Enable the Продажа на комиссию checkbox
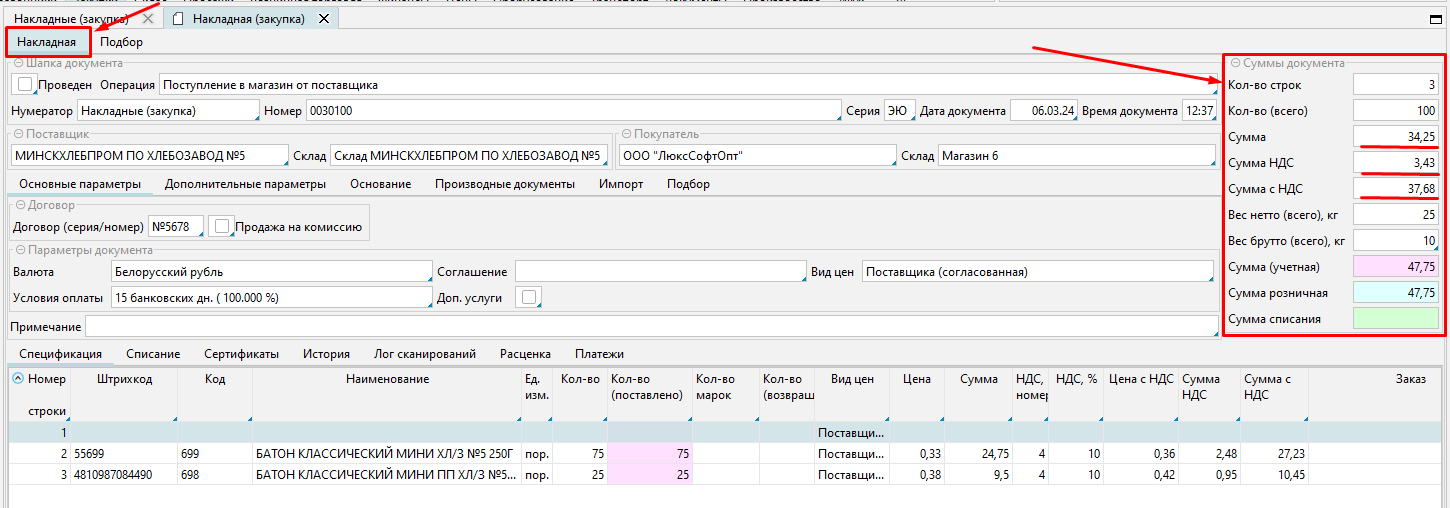This screenshot has width=1450, height=508. point(222,227)
